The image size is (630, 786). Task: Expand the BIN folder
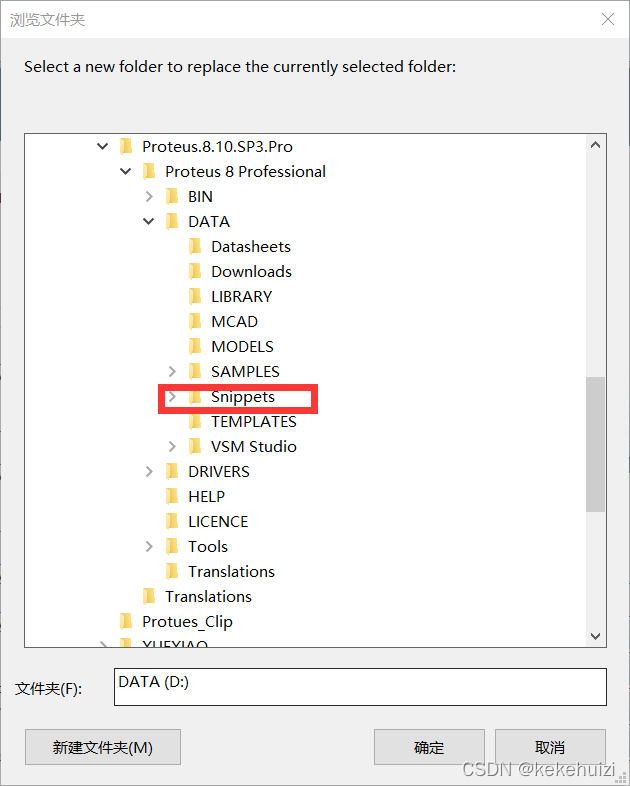(x=149, y=196)
